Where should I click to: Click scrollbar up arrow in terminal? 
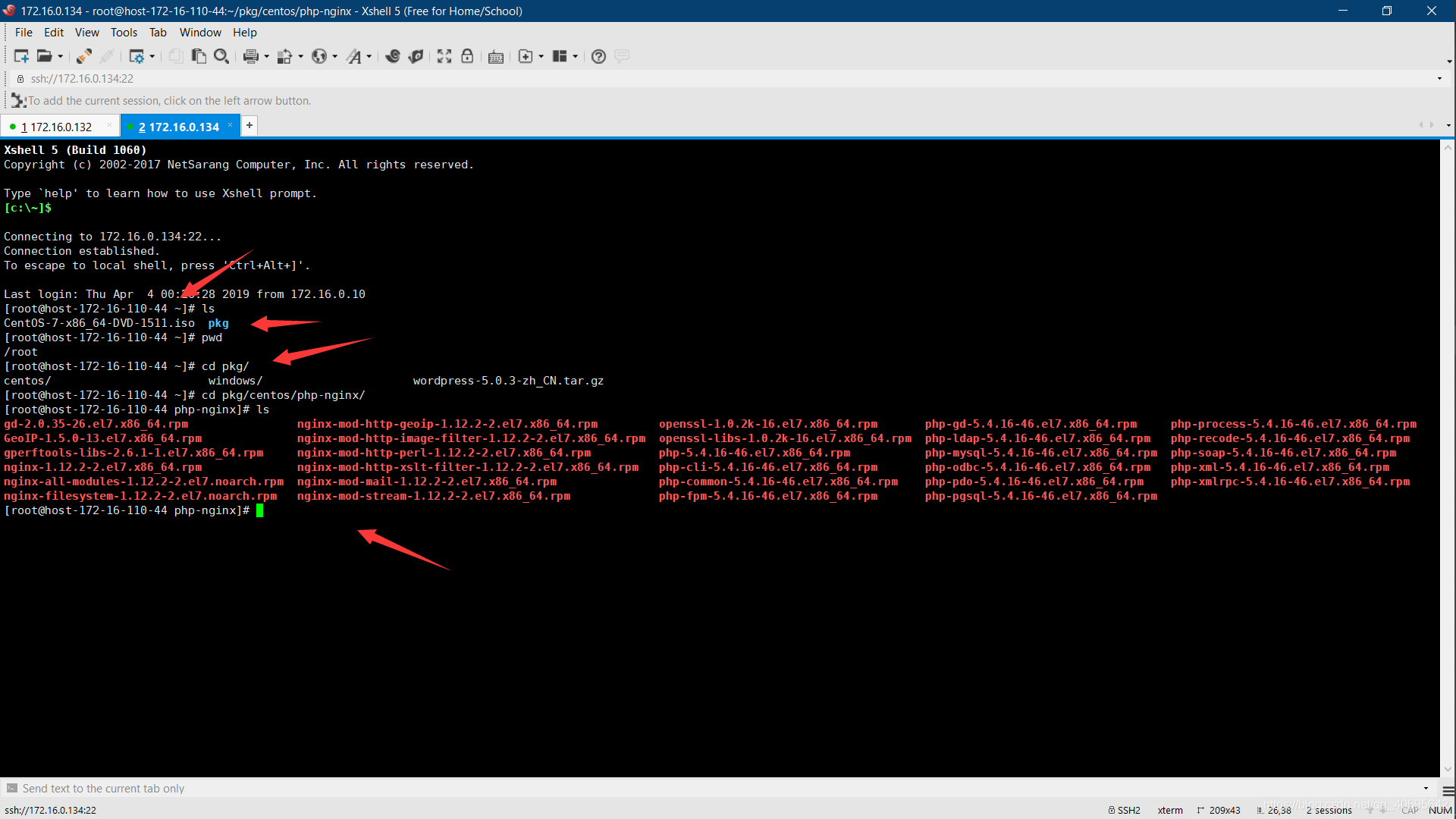pyautogui.click(x=1448, y=147)
